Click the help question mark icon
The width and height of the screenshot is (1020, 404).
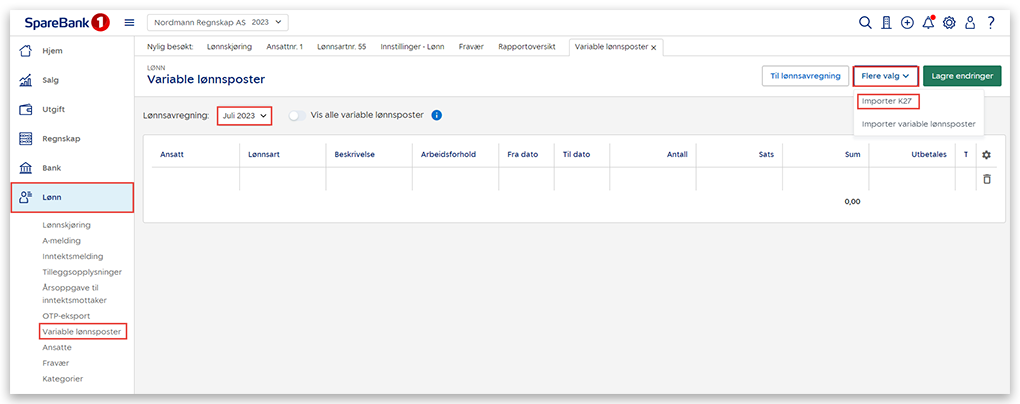tap(990, 22)
